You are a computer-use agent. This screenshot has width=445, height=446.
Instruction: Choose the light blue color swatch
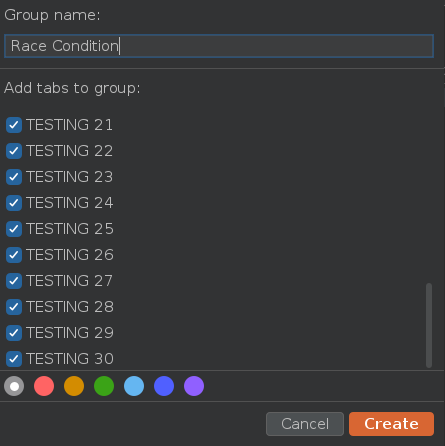point(134,386)
